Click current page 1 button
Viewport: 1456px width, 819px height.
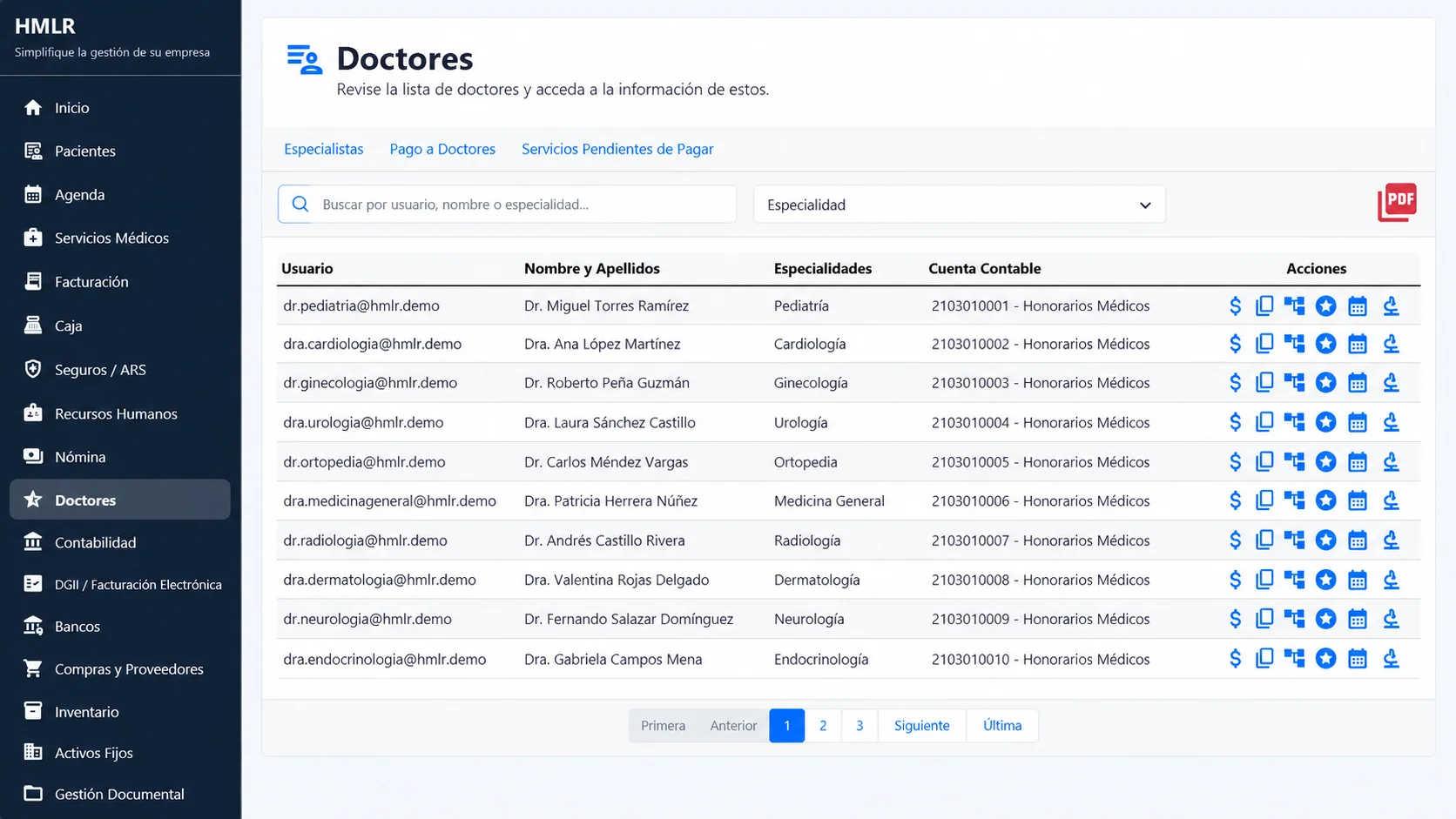787,725
